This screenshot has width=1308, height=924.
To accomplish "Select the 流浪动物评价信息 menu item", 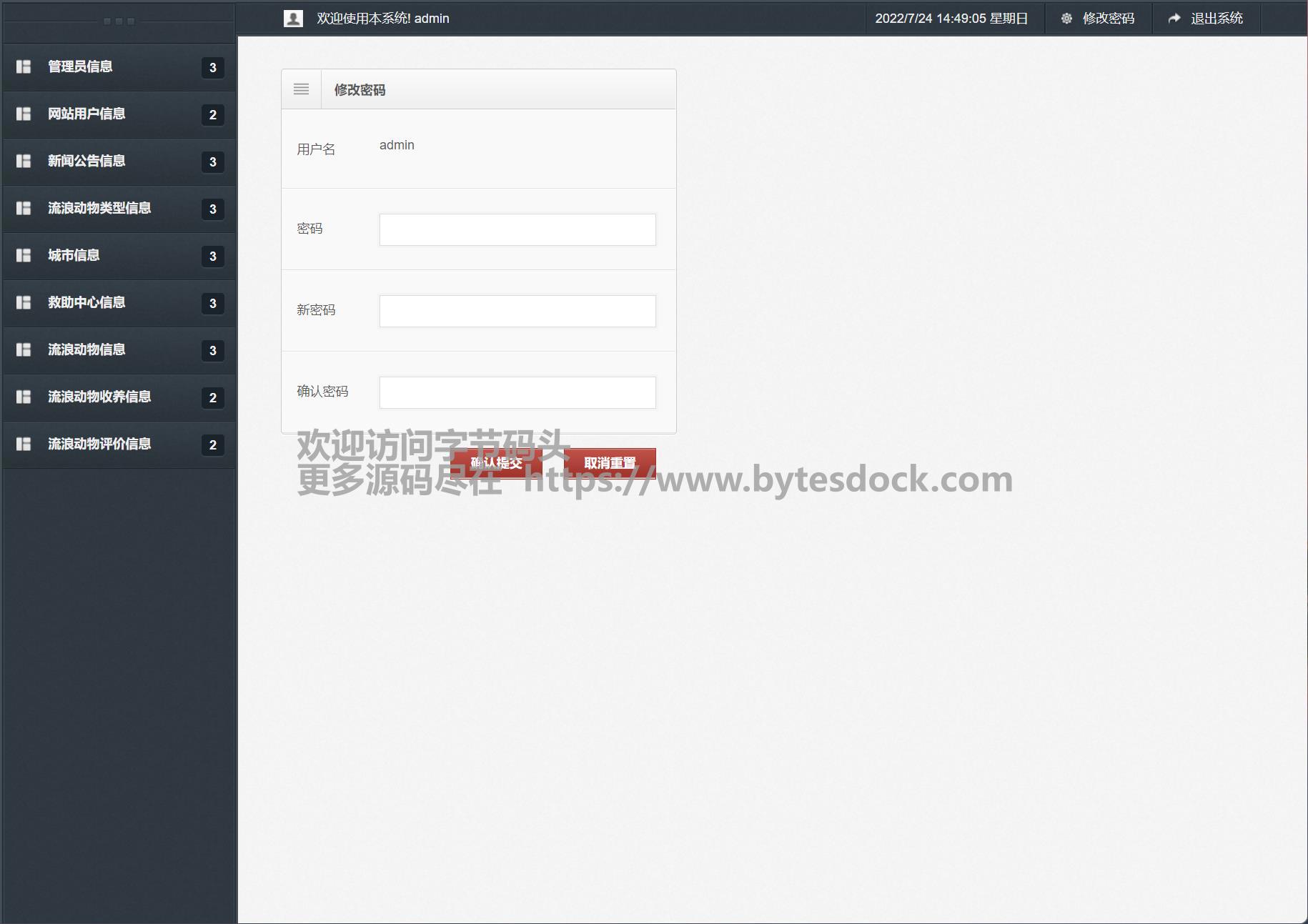I will 99,444.
